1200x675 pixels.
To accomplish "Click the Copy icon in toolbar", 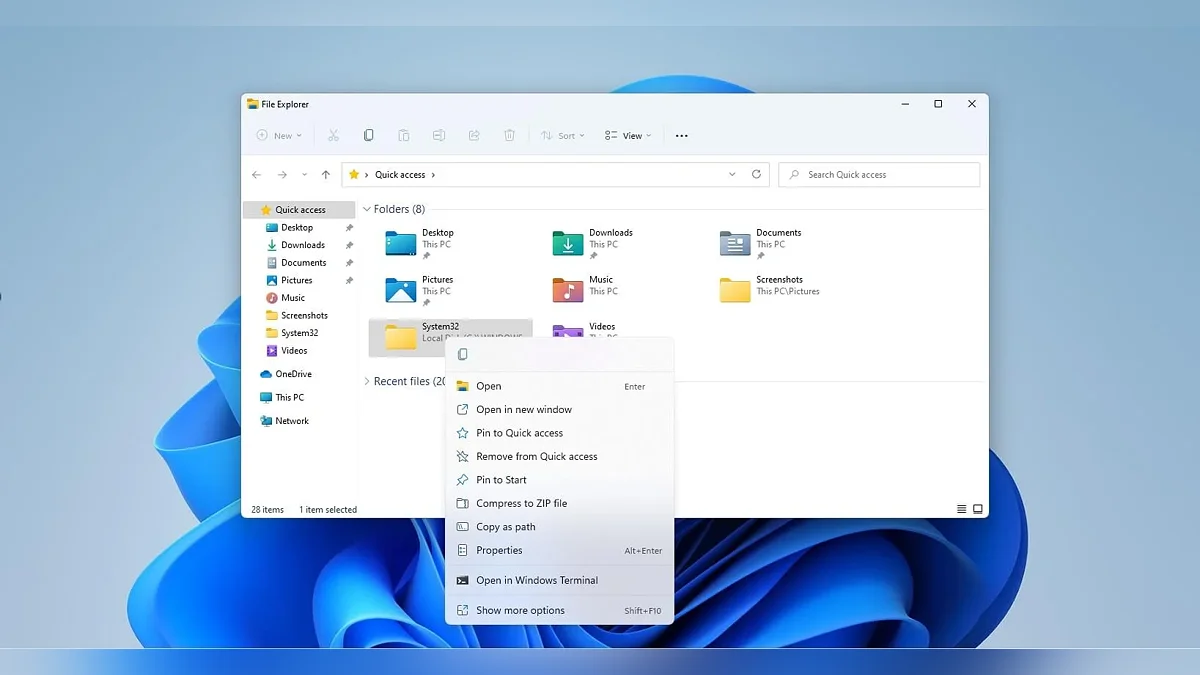I will [x=368, y=135].
